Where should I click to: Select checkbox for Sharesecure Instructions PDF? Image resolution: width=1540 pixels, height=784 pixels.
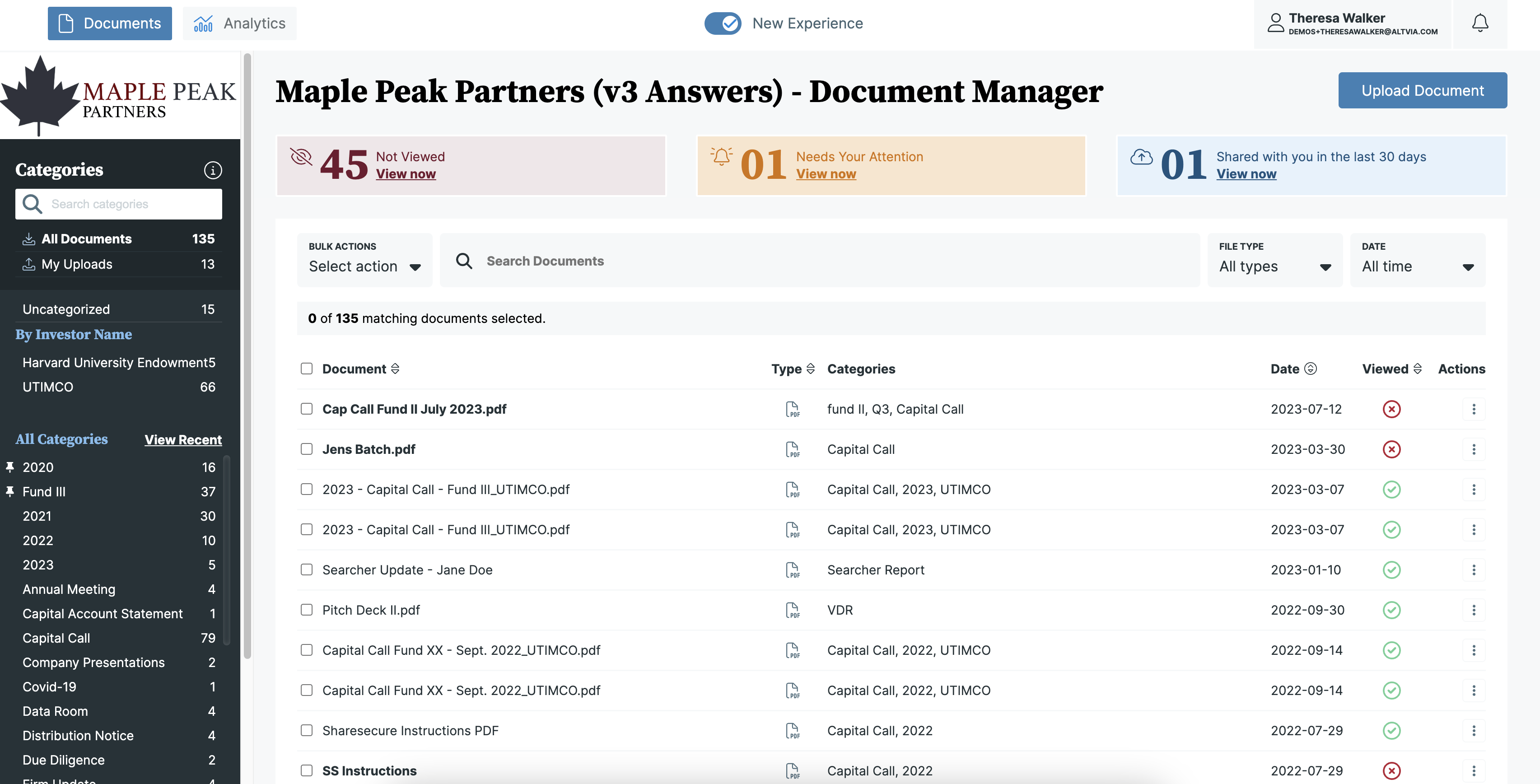[x=307, y=730]
